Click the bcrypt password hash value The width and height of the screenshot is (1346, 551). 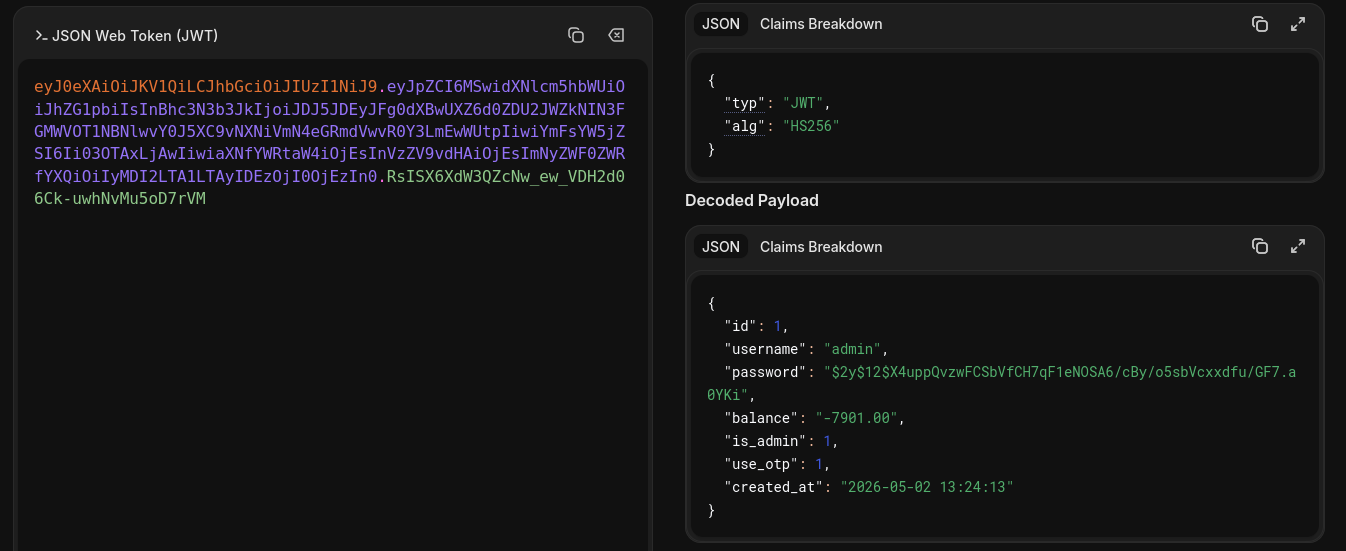tap(1000, 383)
